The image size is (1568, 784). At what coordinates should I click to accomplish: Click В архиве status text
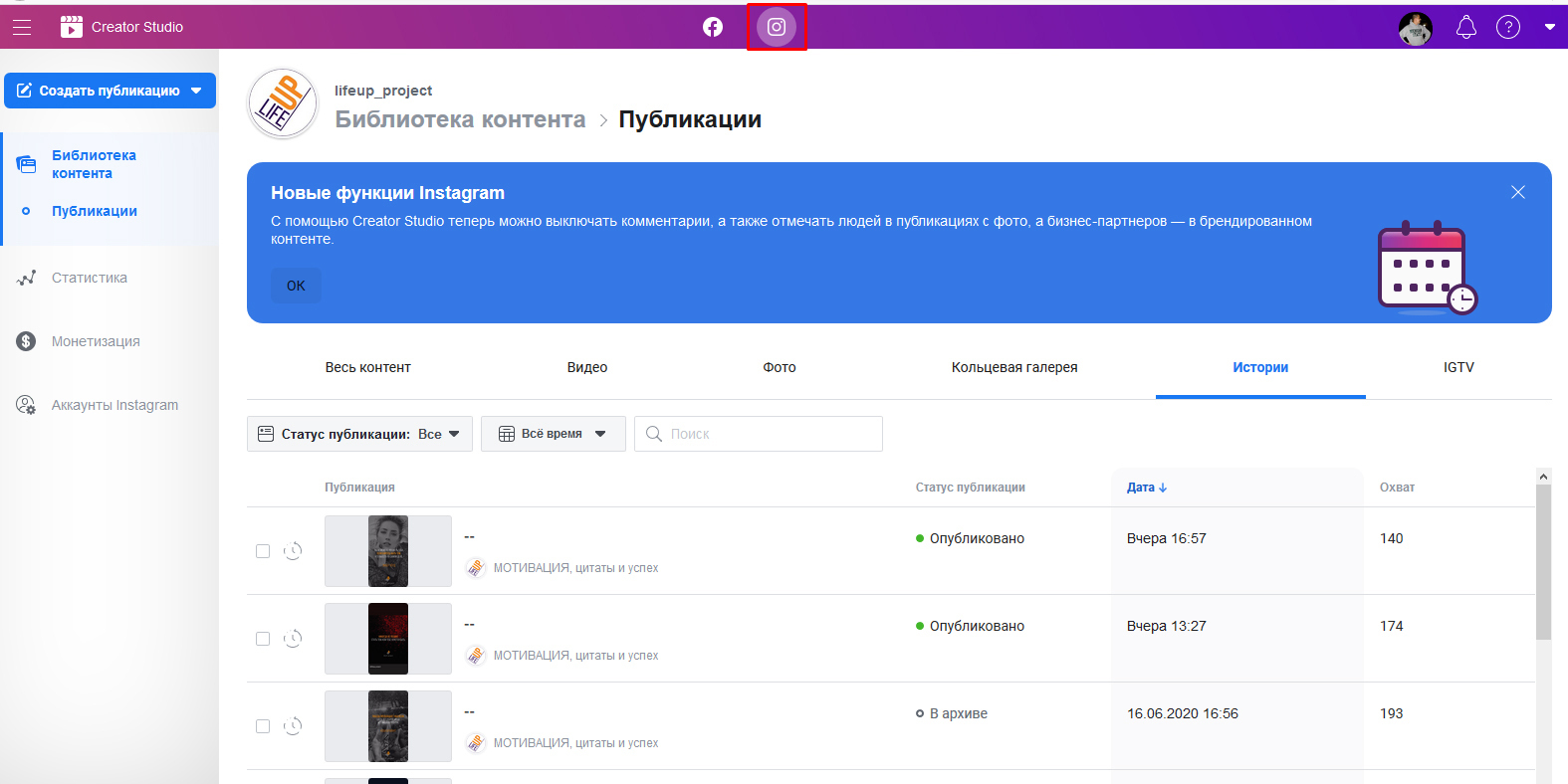959,713
